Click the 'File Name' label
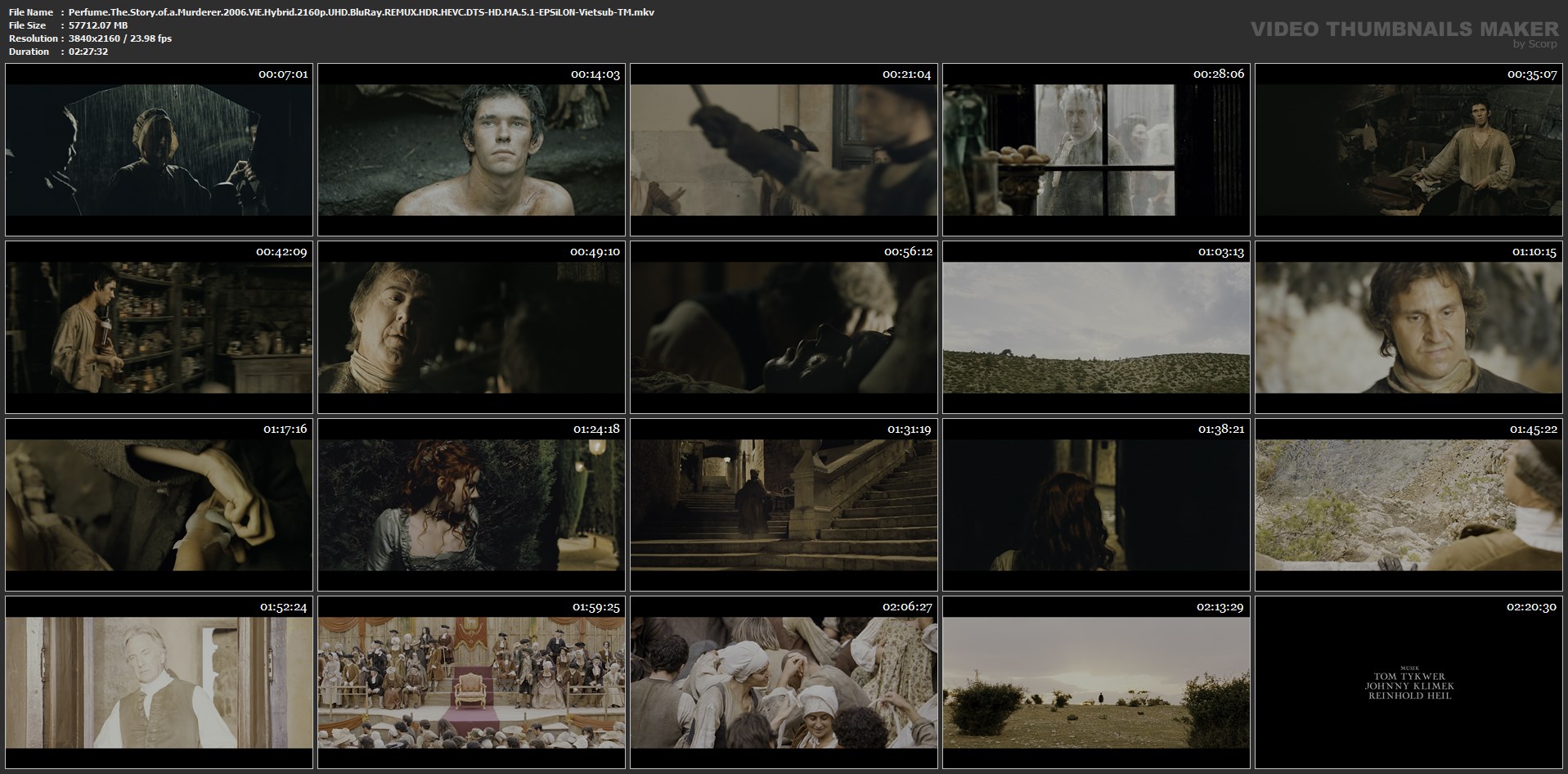The image size is (1568, 774). point(31,12)
